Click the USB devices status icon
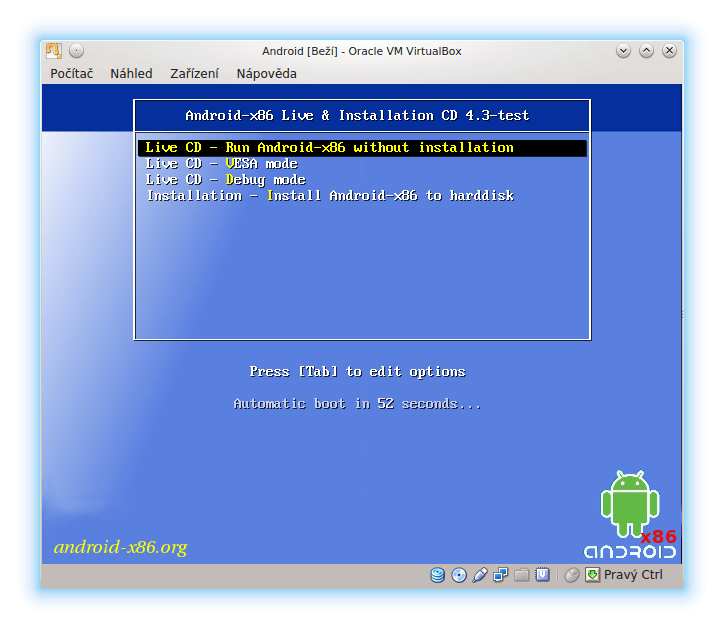This screenshot has width=724, height=629. 480,575
